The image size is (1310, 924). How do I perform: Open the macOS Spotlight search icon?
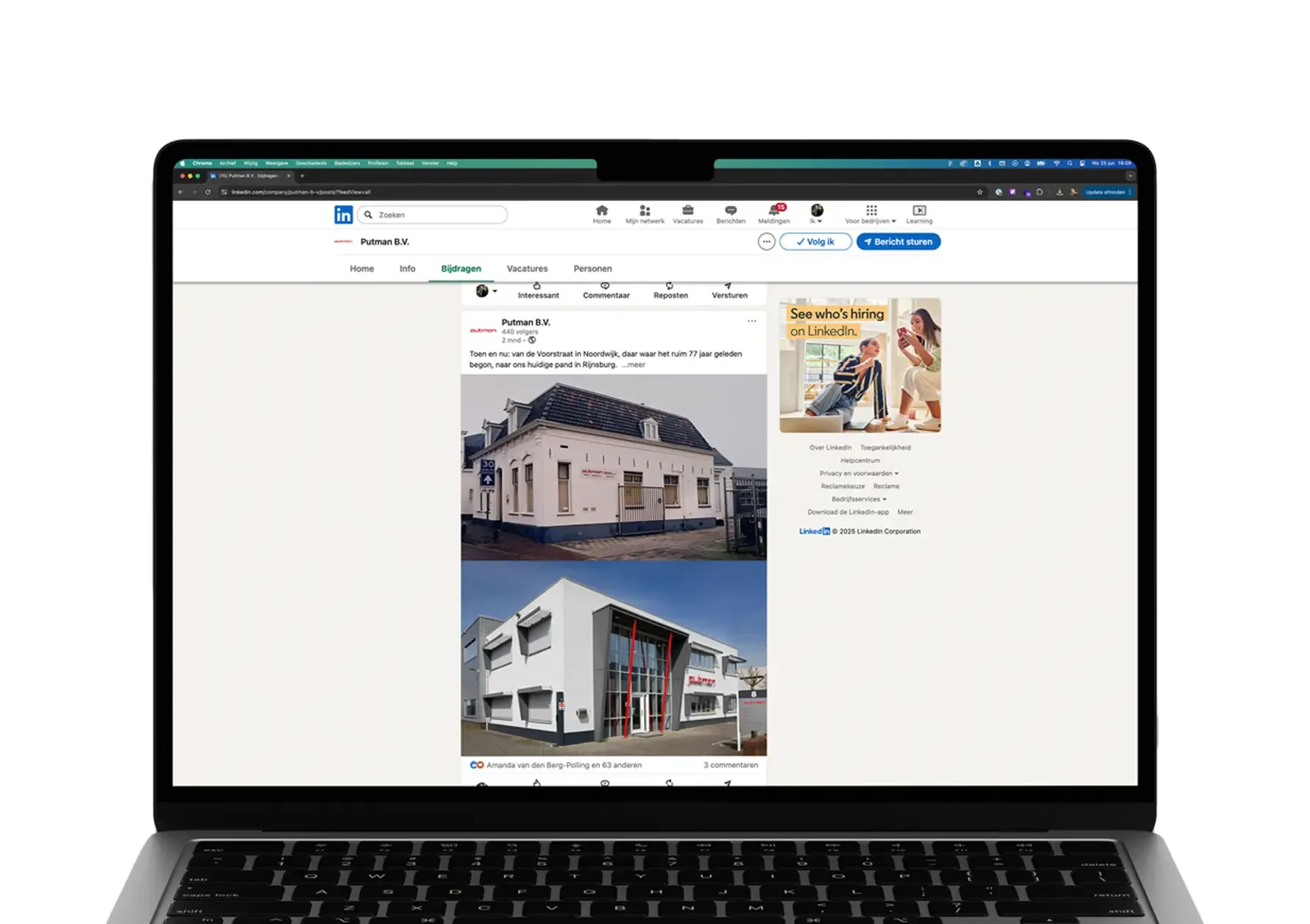click(1070, 163)
